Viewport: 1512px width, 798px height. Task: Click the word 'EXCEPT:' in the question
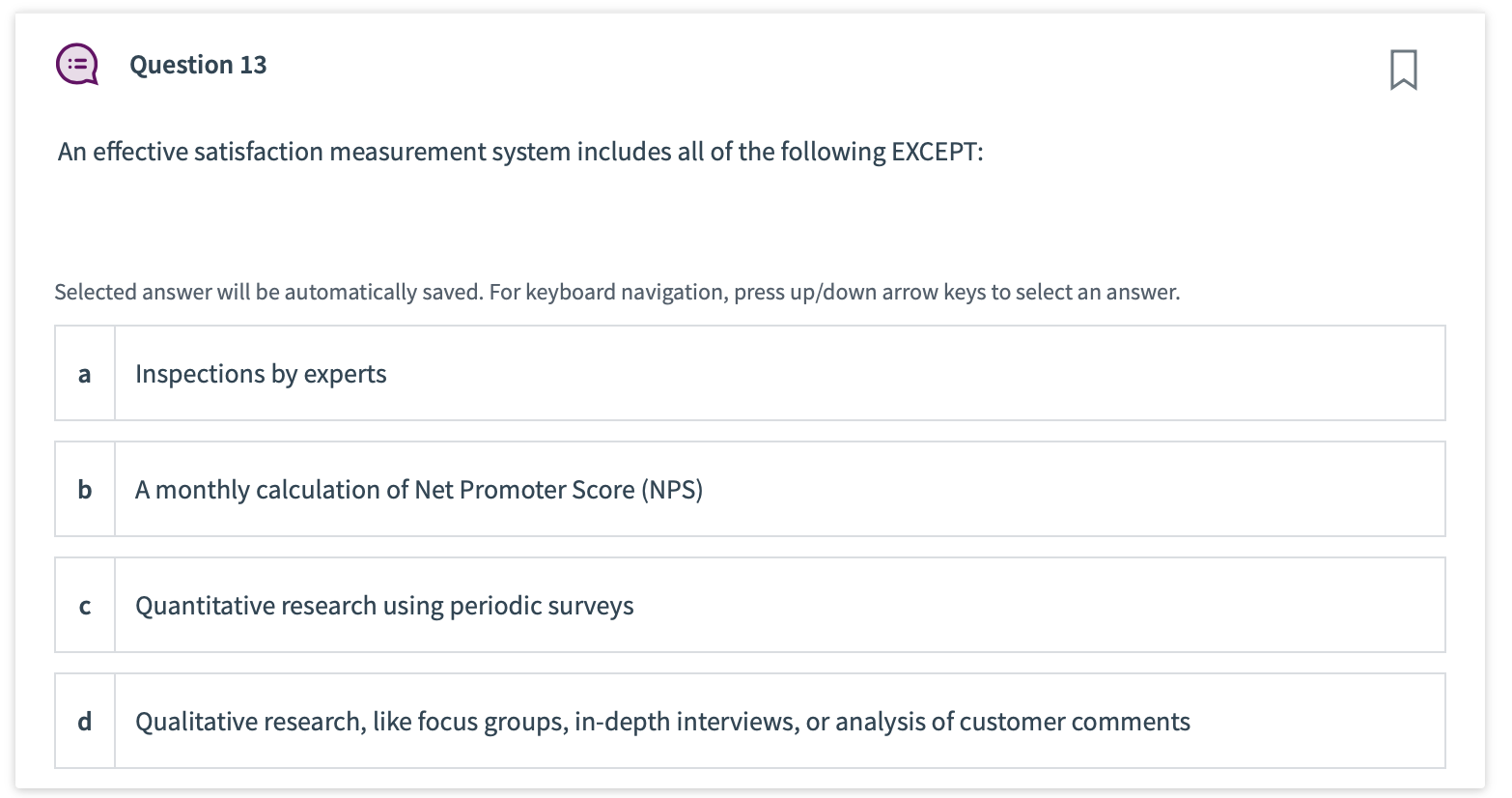[x=937, y=152]
